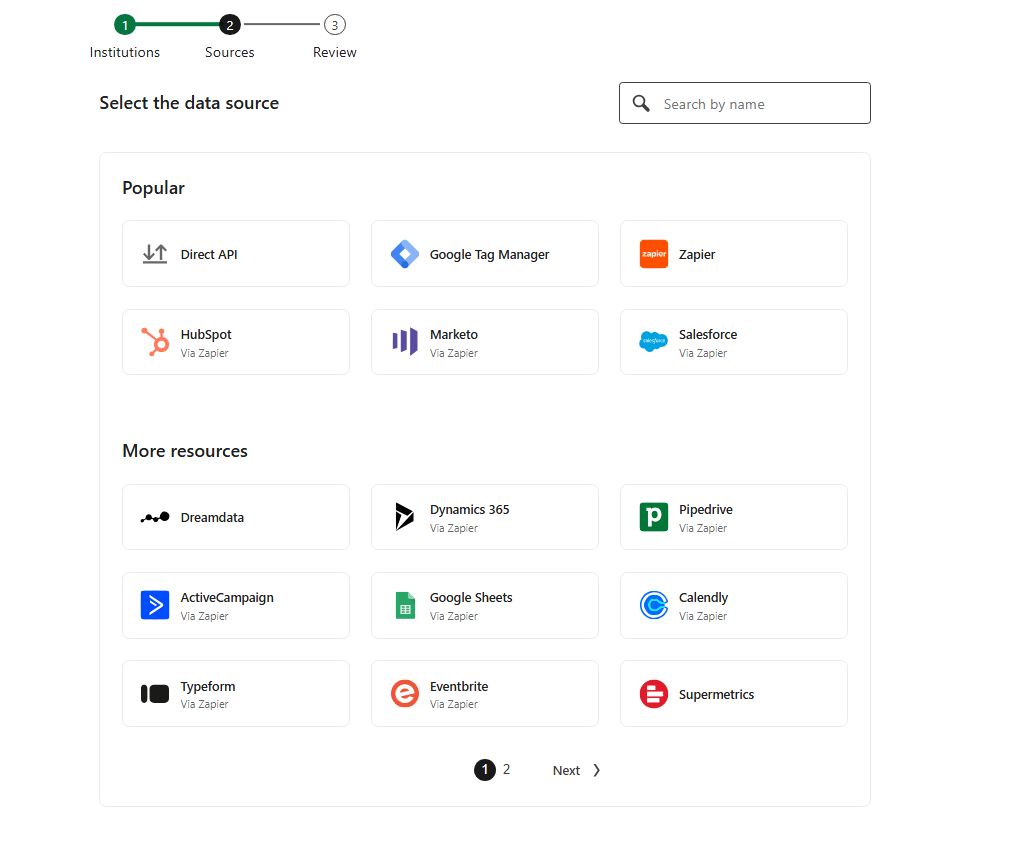Click Via Zapier under HubSpot

click(x=204, y=353)
